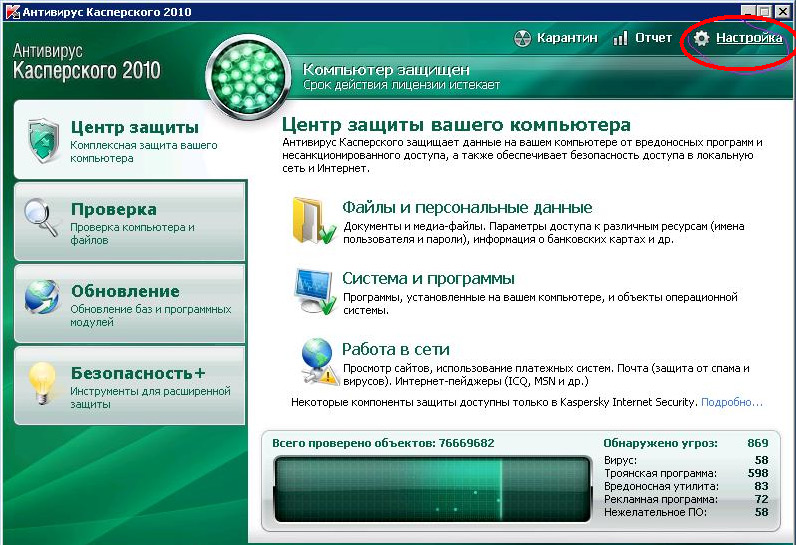Click the scanned objects activity graph

[x=433, y=489]
